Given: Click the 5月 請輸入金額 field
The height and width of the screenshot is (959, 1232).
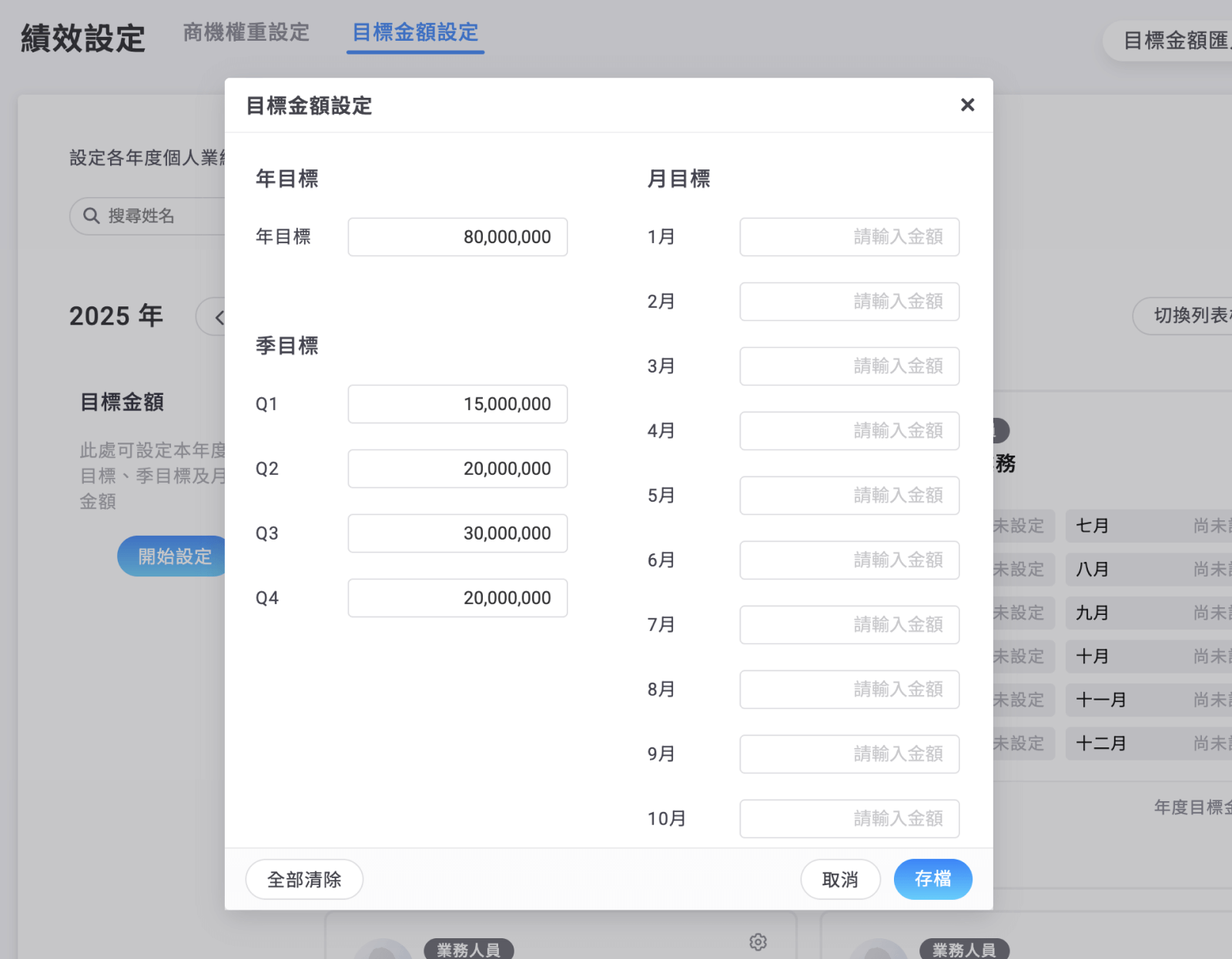Looking at the screenshot, I should tap(849, 496).
